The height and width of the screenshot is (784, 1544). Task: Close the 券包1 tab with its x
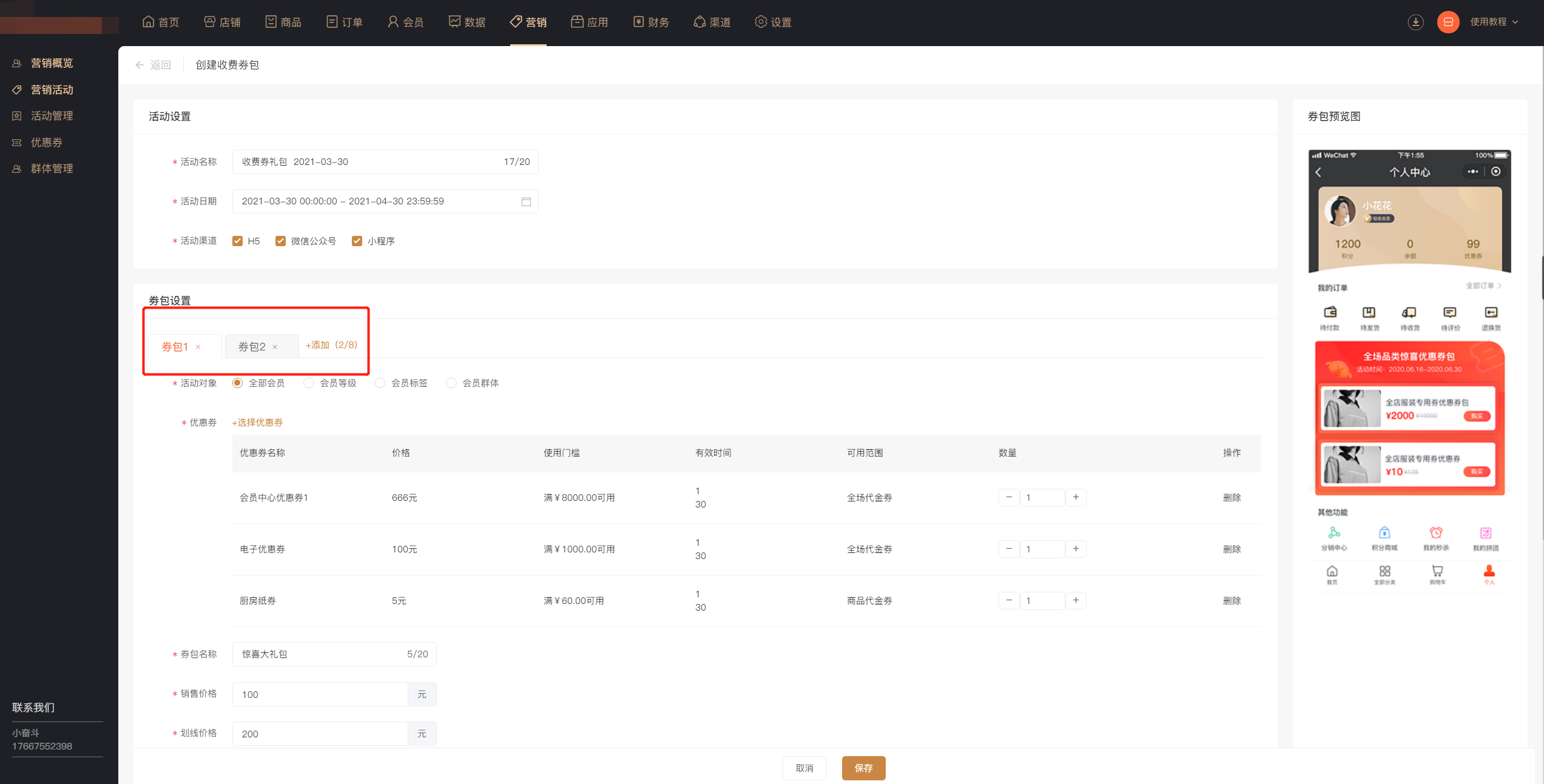pos(198,347)
